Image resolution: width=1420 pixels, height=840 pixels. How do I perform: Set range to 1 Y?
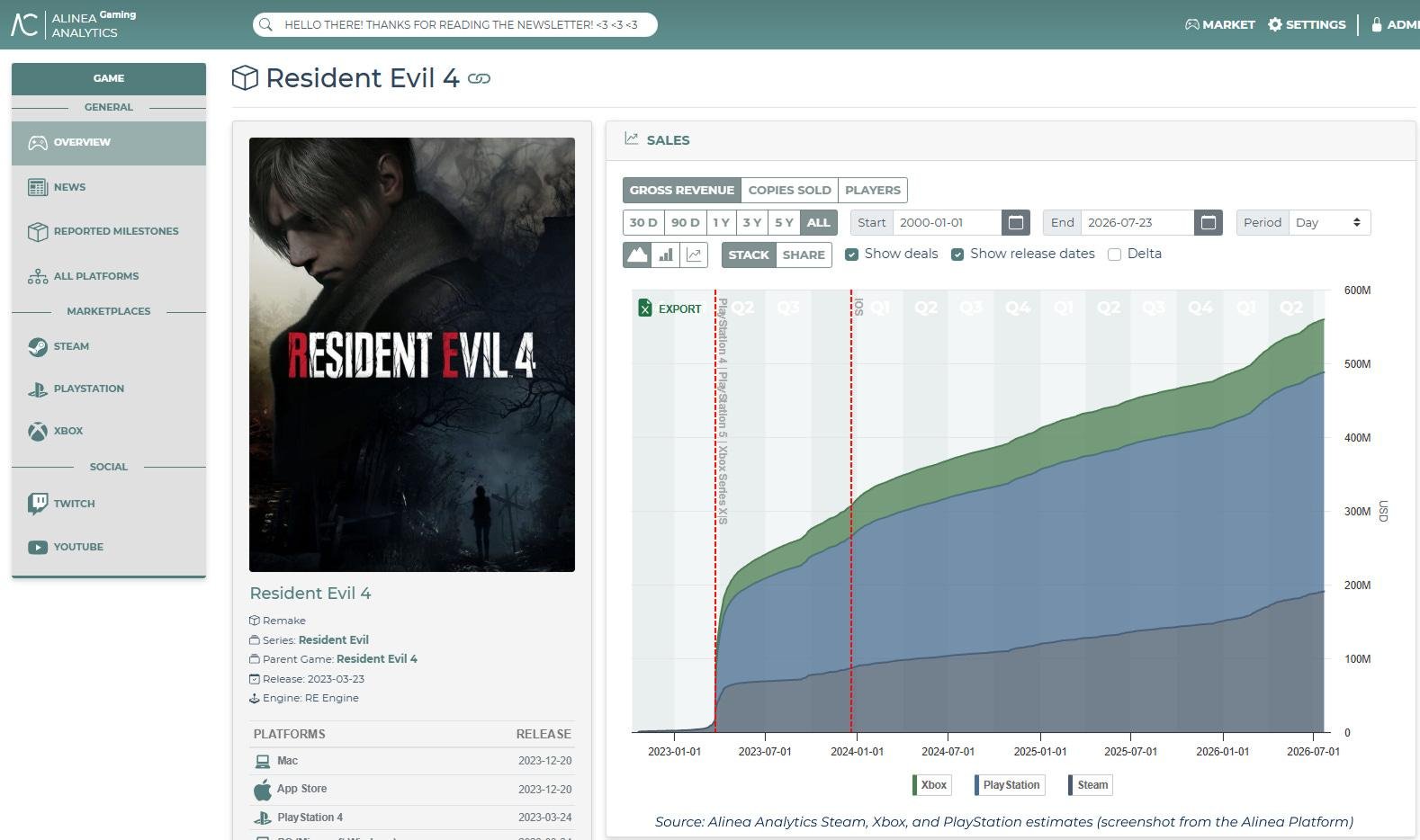[x=721, y=222]
